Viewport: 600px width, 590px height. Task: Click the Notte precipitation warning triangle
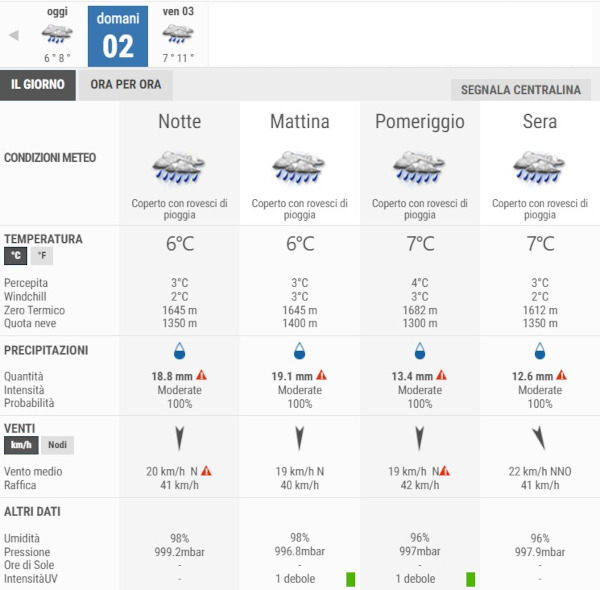click(x=201, y=376)
